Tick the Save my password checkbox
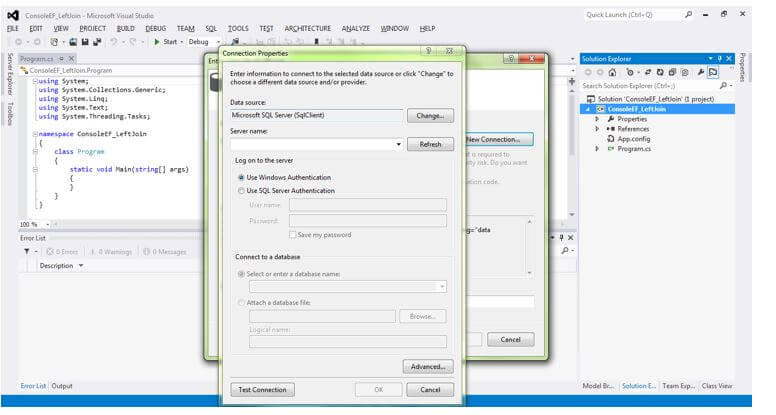This screenshot has width=776, height=415. pos(292,234)
